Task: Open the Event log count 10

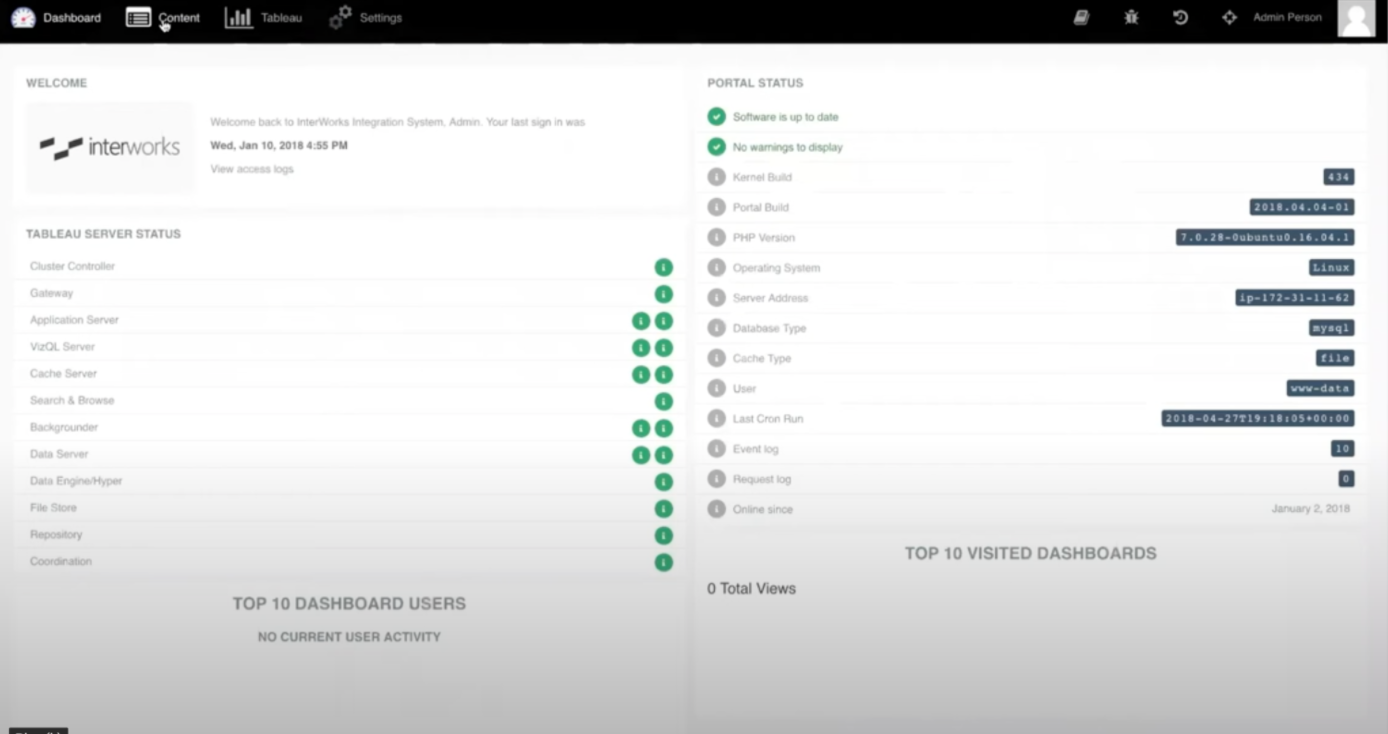Action: click(1342, 449)
